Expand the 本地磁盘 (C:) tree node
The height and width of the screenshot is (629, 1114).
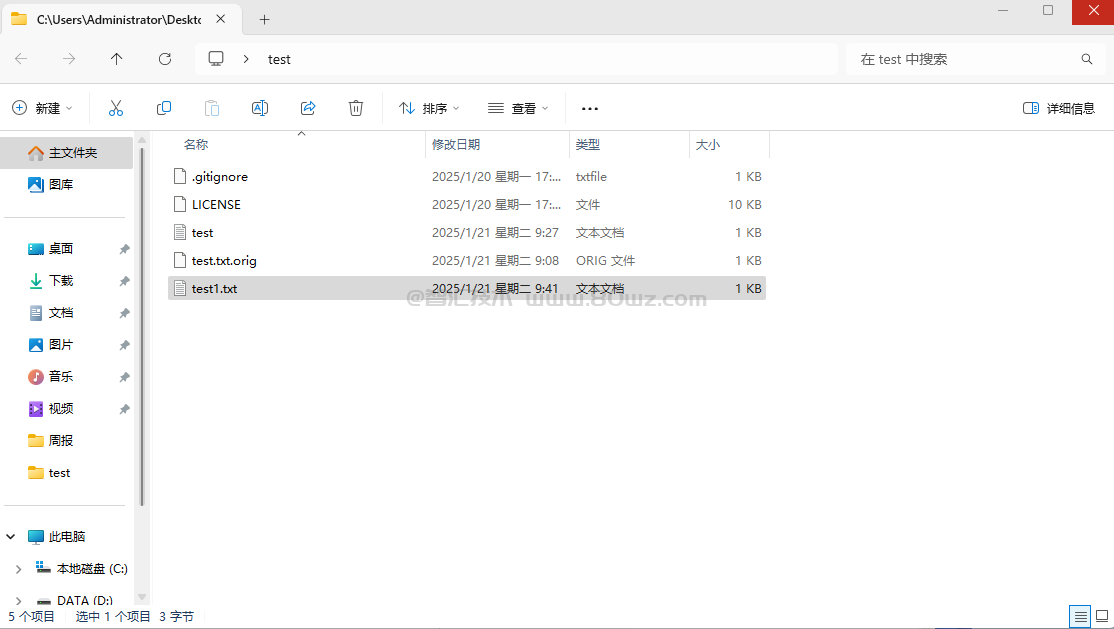pos(18,569)
